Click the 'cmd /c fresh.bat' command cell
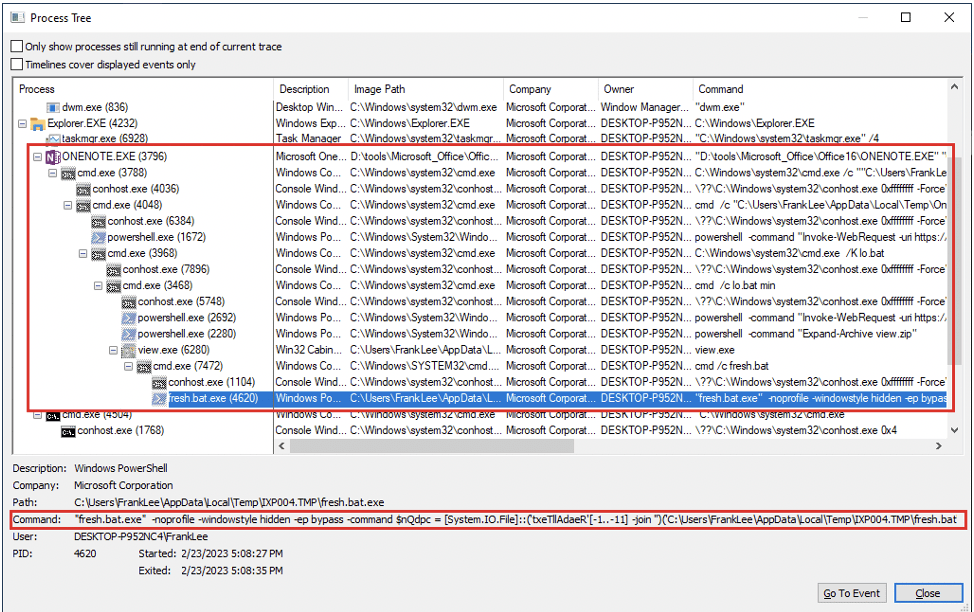 [x=732, y=367]
